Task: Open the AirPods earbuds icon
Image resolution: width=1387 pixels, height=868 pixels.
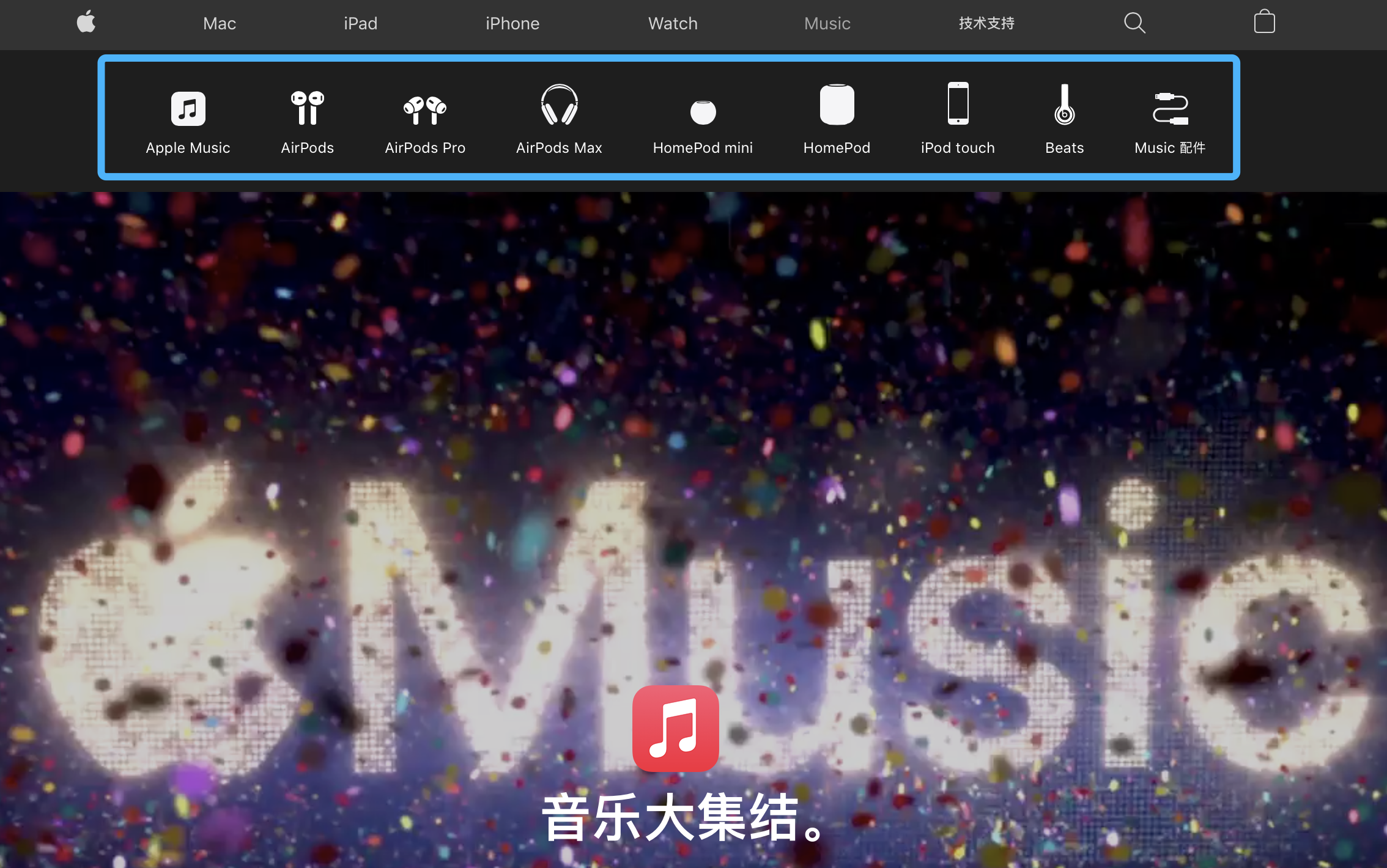Action: (307, 108)
